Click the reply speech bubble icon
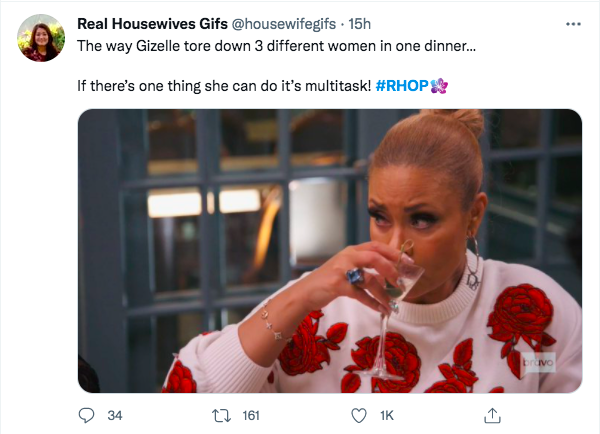This screenshot has width=600, height=434. pyautogui.click(x=86, y=413)
